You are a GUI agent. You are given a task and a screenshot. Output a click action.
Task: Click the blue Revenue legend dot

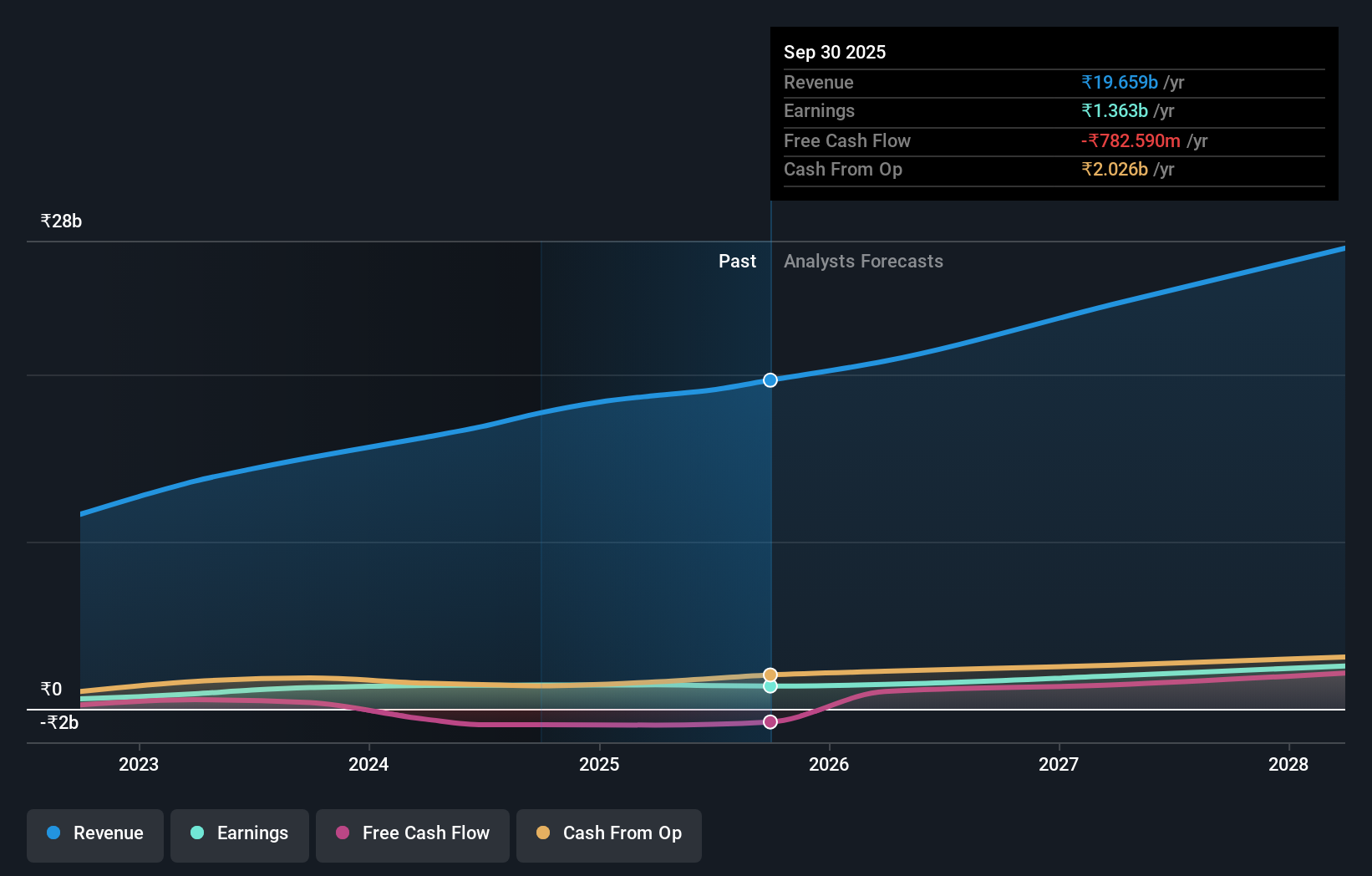[52, 833]
